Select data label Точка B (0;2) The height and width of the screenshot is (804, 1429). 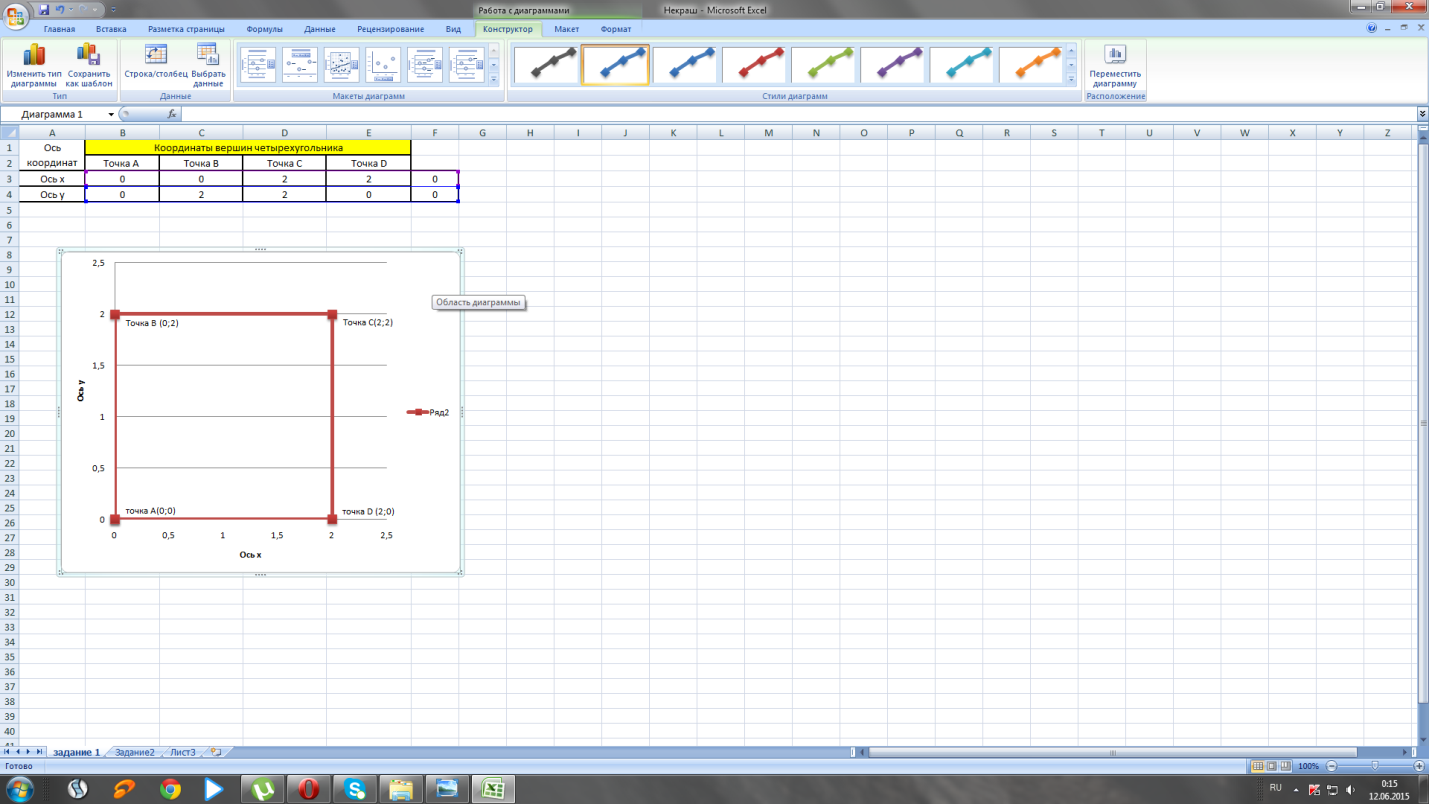click(152, 323)
